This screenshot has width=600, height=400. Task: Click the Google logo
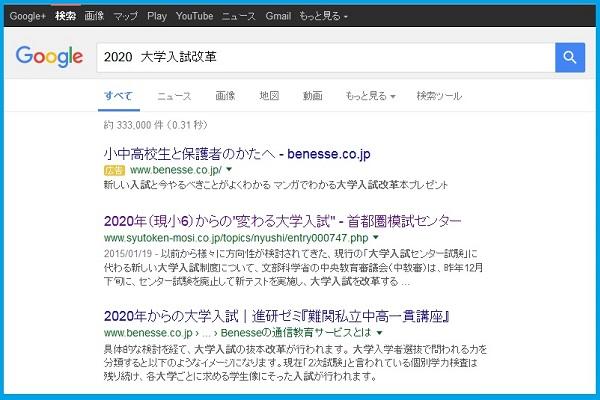49,56
